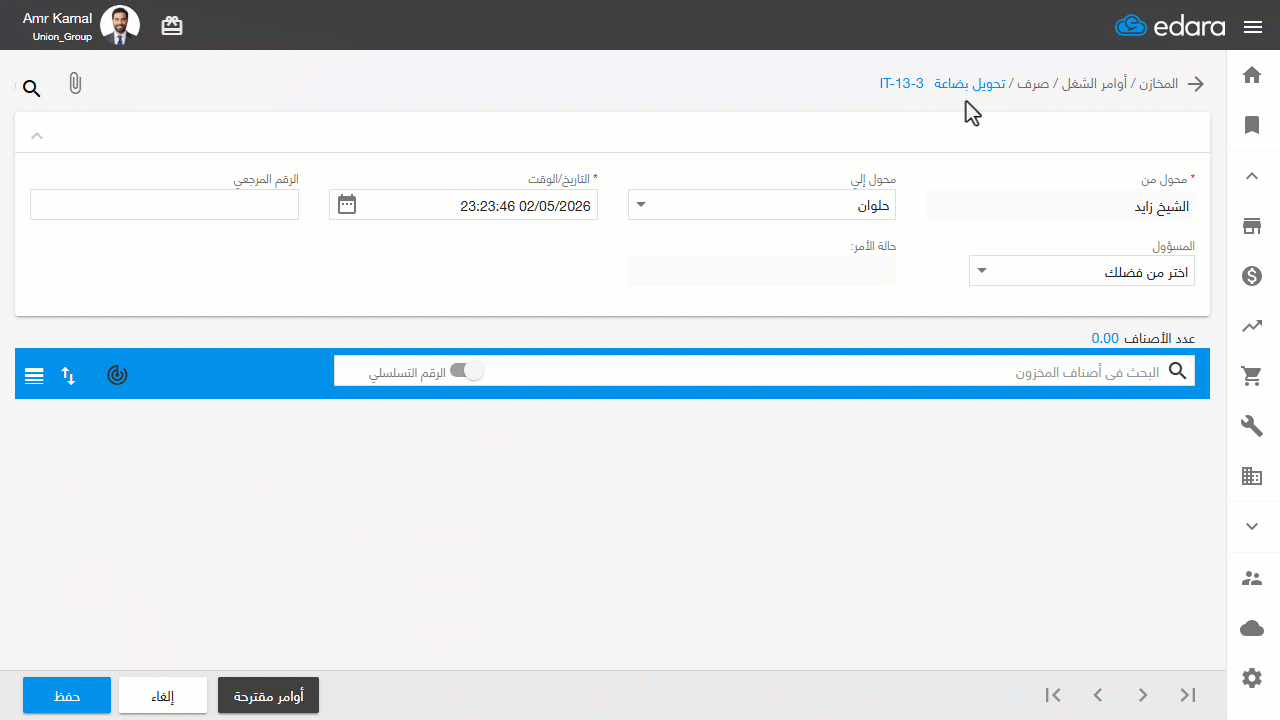Open the cloud icon in sidebar

[1252, 628]
